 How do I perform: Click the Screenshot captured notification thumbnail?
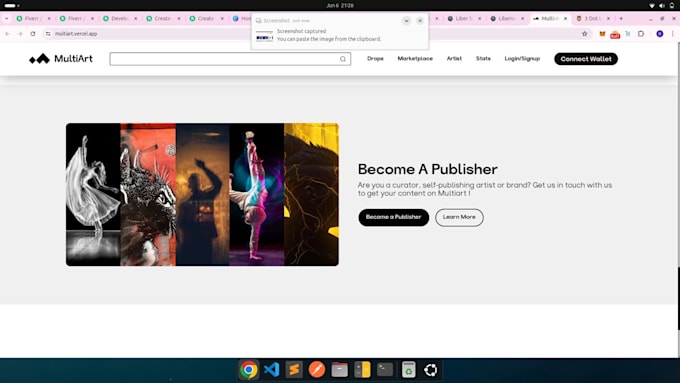264,36
